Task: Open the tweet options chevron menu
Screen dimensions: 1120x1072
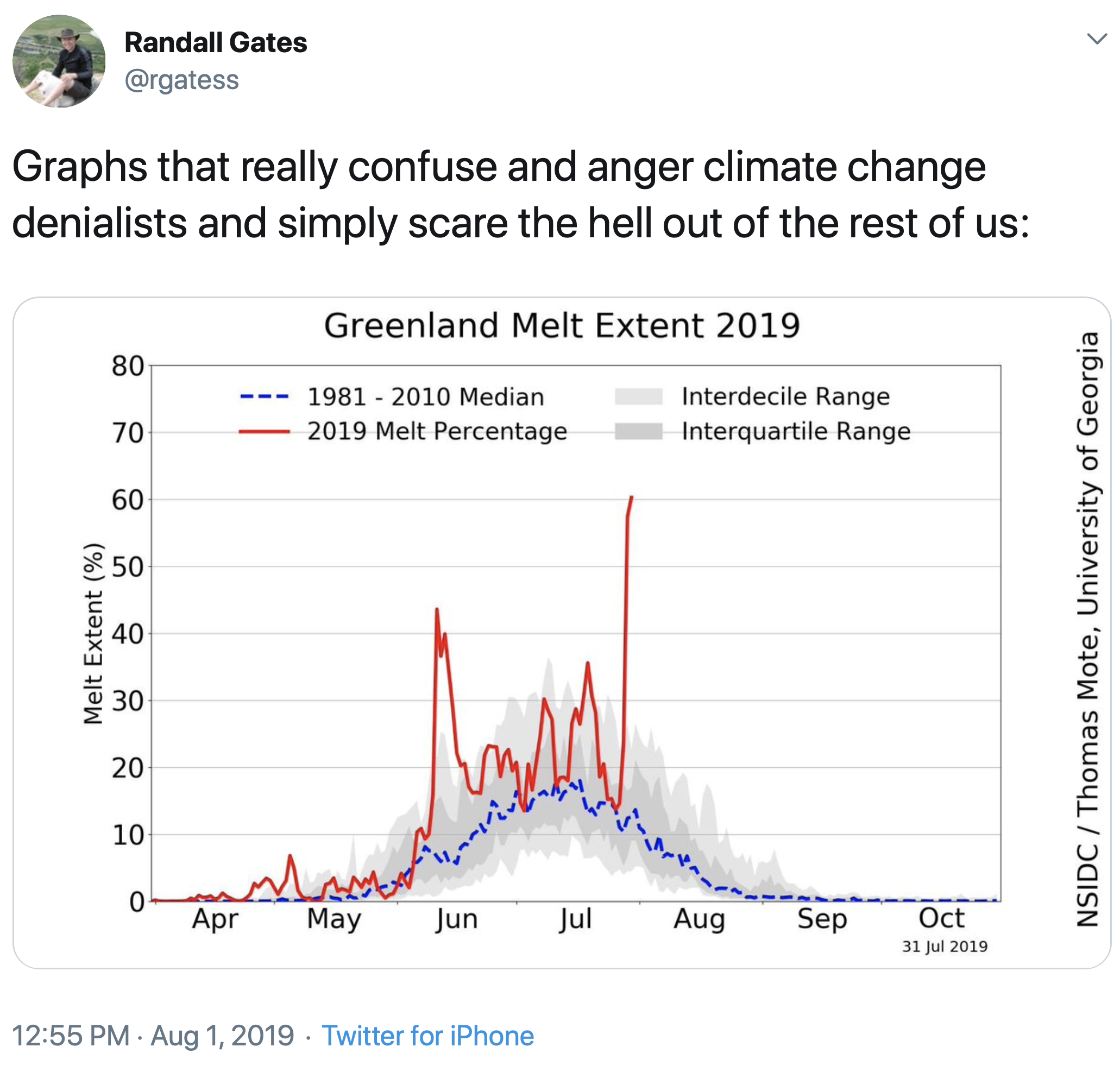Action: (x=1097, y=39)
